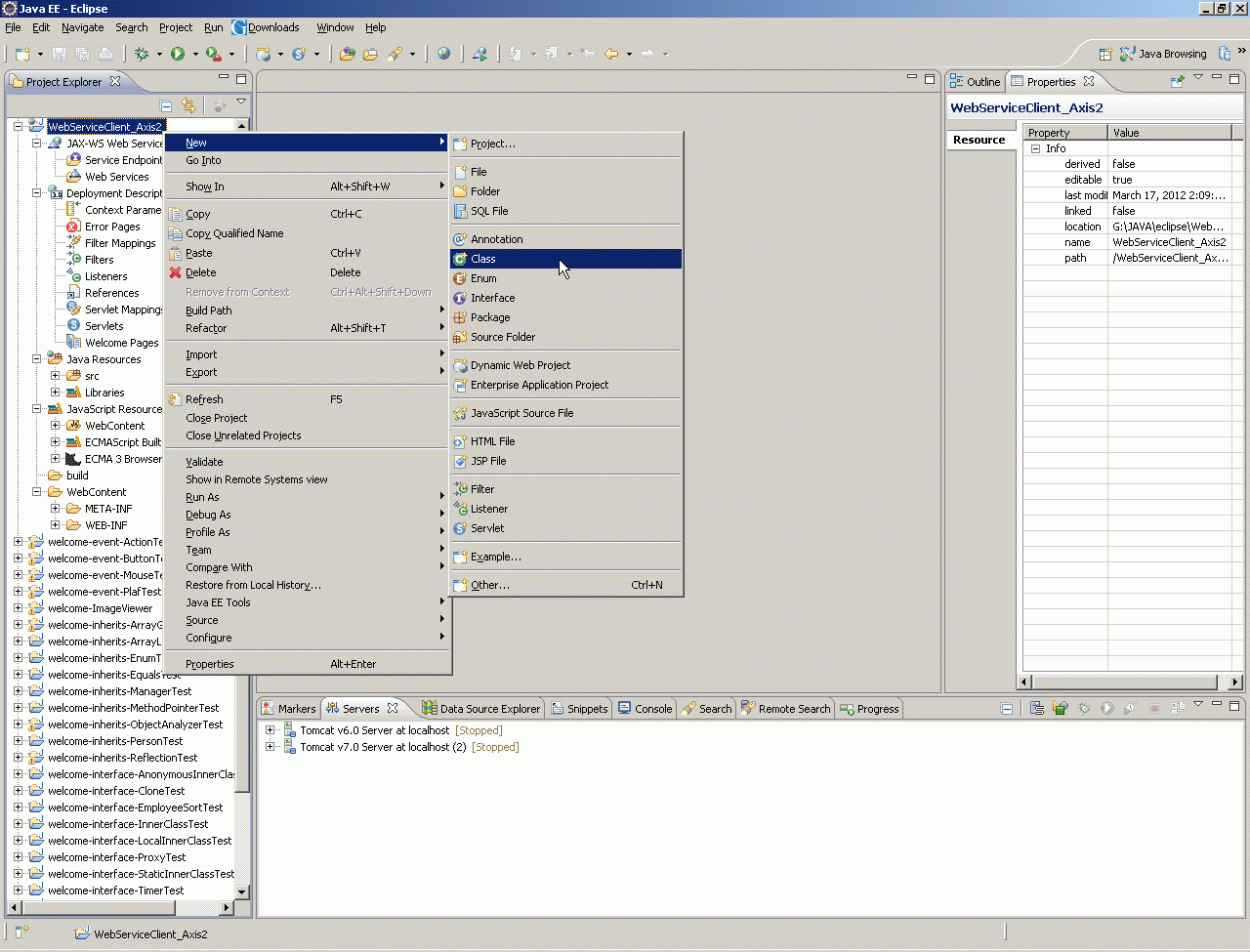Expand welcome-ImageViewer project
The height and width of the screenshot is (952, 1250).
pos(18,608)
